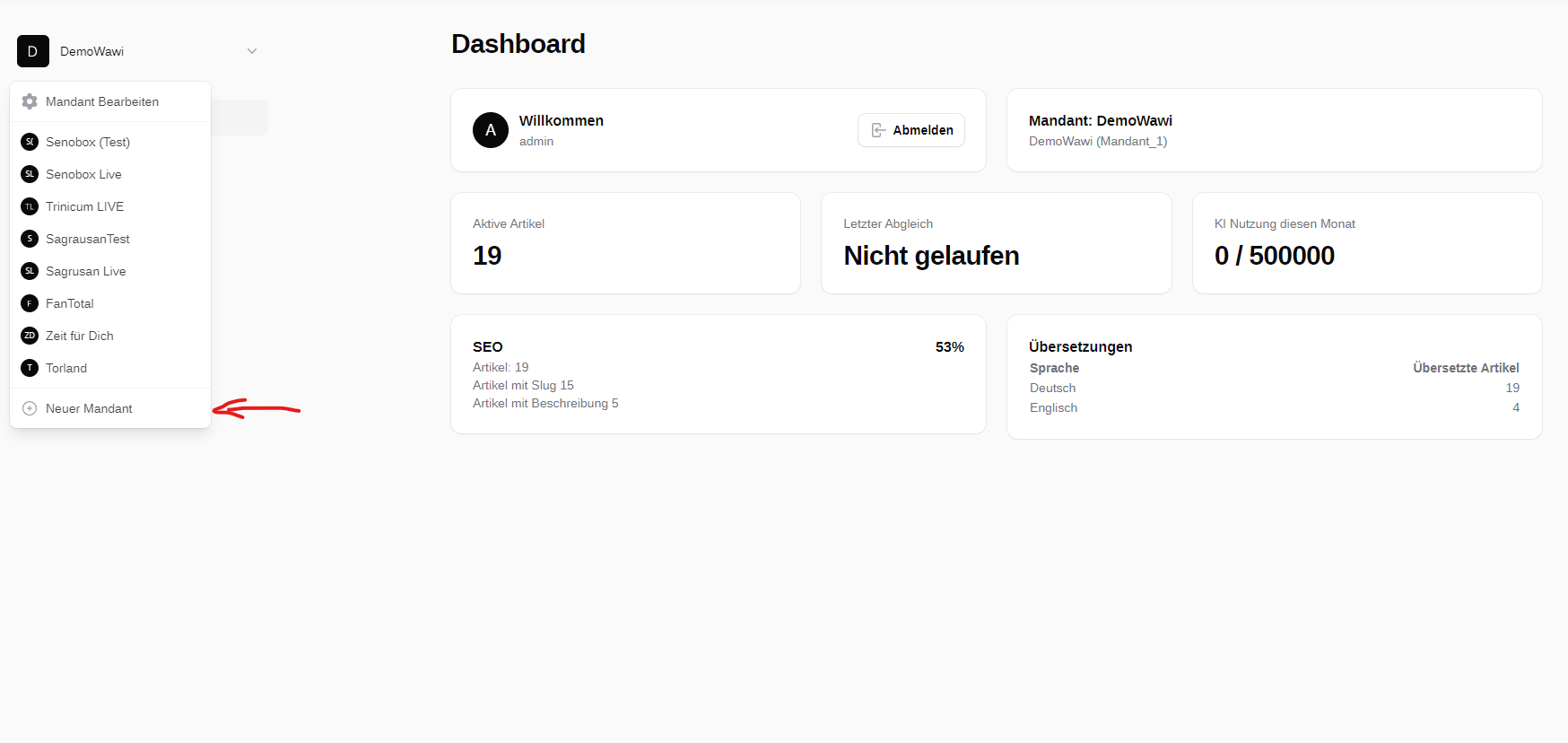The width and height of the screenshot is (1568, 743).
Task: Click the Englisch translated count 4
Action: (x=1516, y=407)
